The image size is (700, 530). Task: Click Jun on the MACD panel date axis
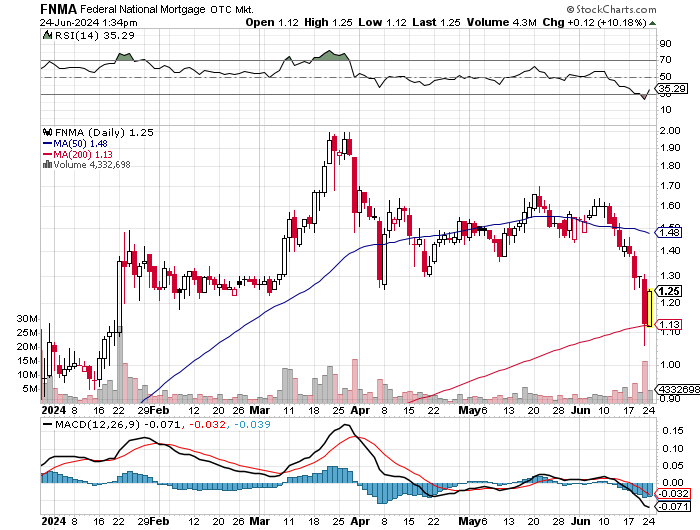pos(582,521)
